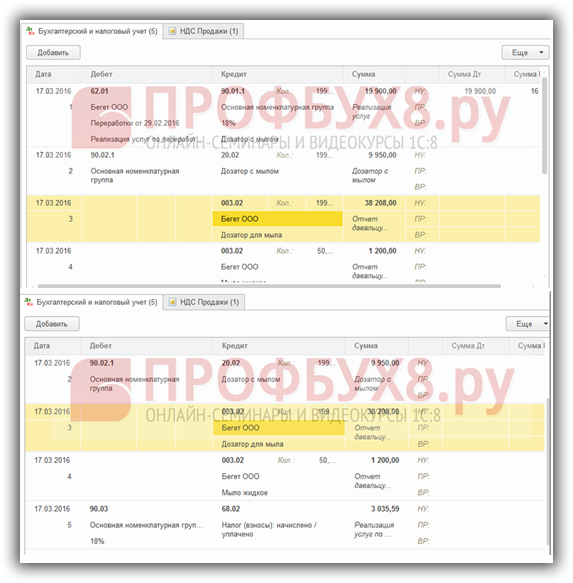The width and height of the screenshot is (573, 583).
Task: Select highlighted Бегет ООО cell in upper table
Action: 277,219
